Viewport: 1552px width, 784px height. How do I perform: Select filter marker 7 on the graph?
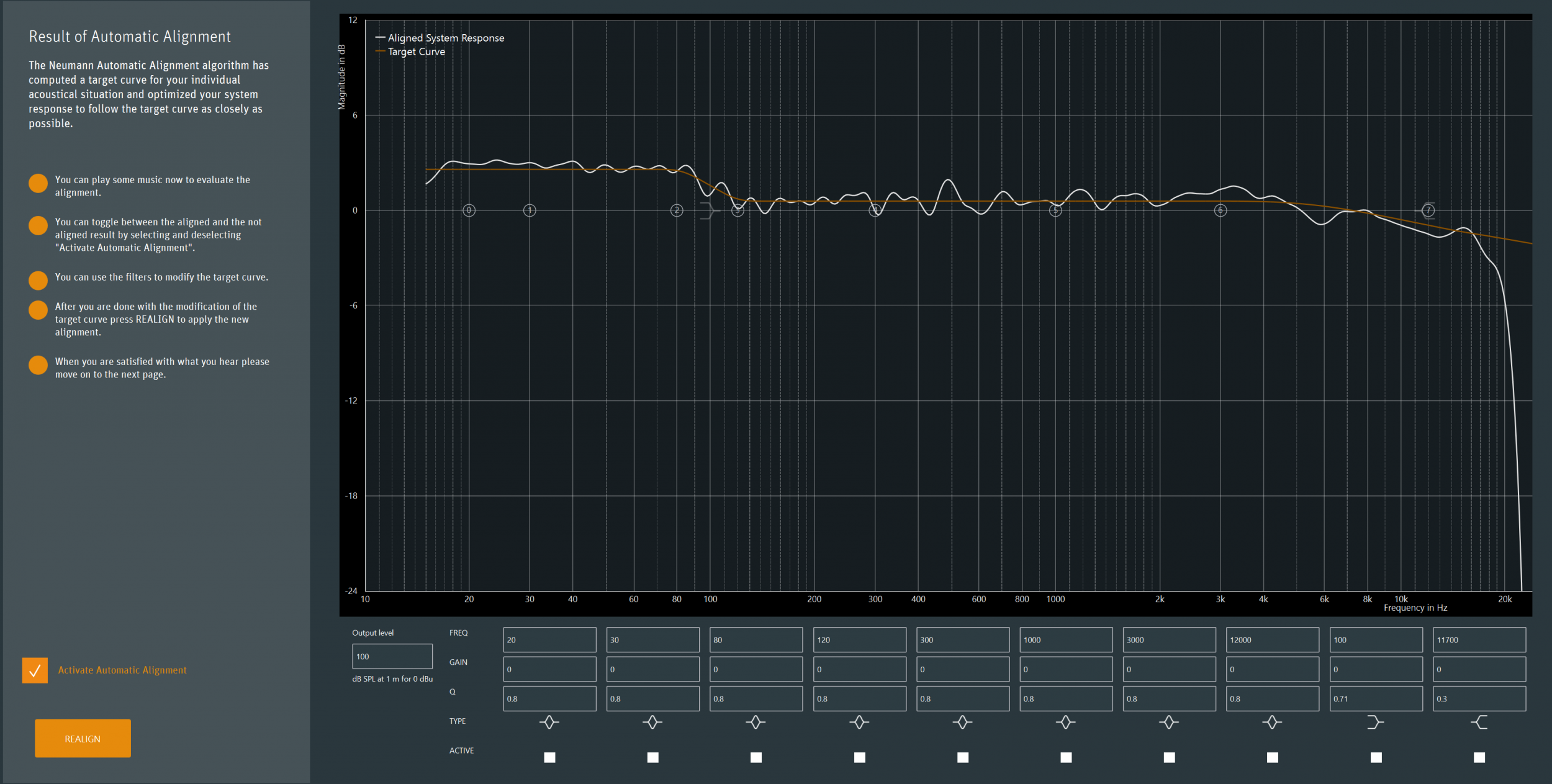pos(1428,210)
